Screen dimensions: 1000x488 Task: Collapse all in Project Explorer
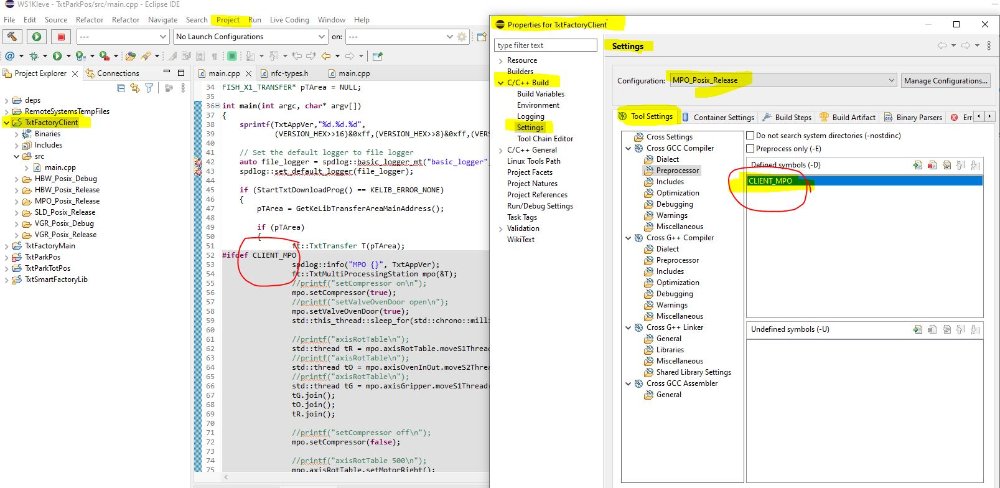121,88
